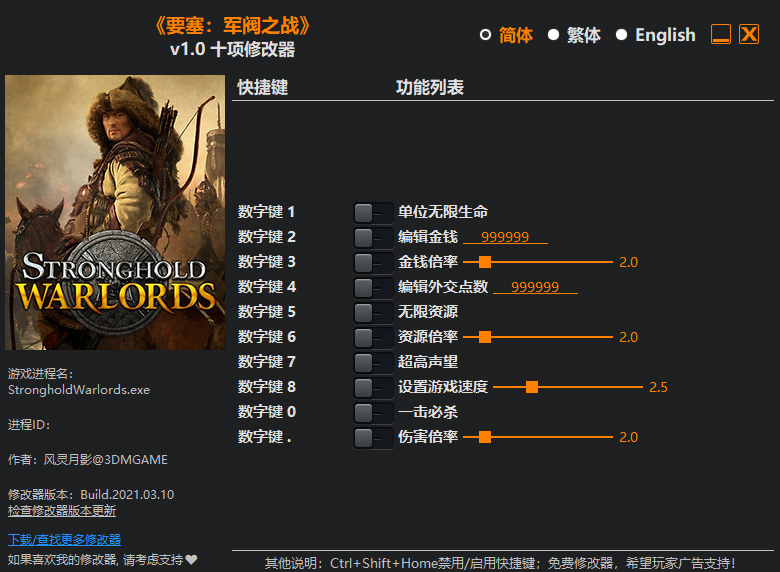Minimize the trainer window
Screen dimensions: 780x572
click(720, 34)
